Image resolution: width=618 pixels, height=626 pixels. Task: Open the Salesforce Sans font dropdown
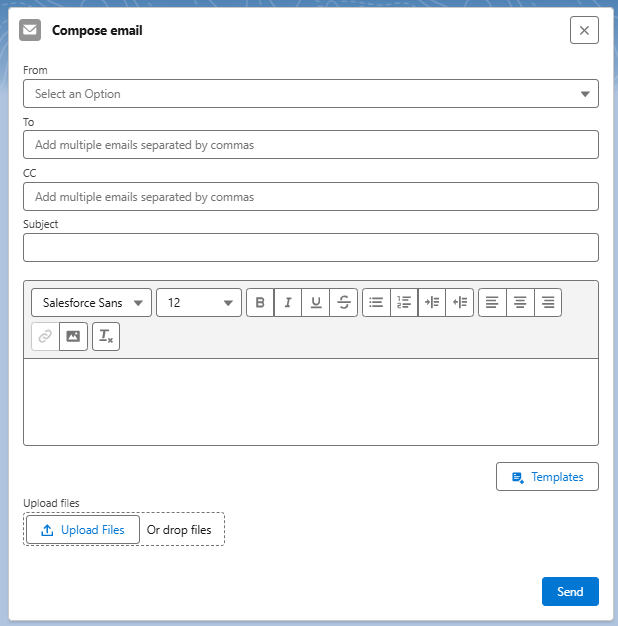pyautogui.click(x=92, y=302)
